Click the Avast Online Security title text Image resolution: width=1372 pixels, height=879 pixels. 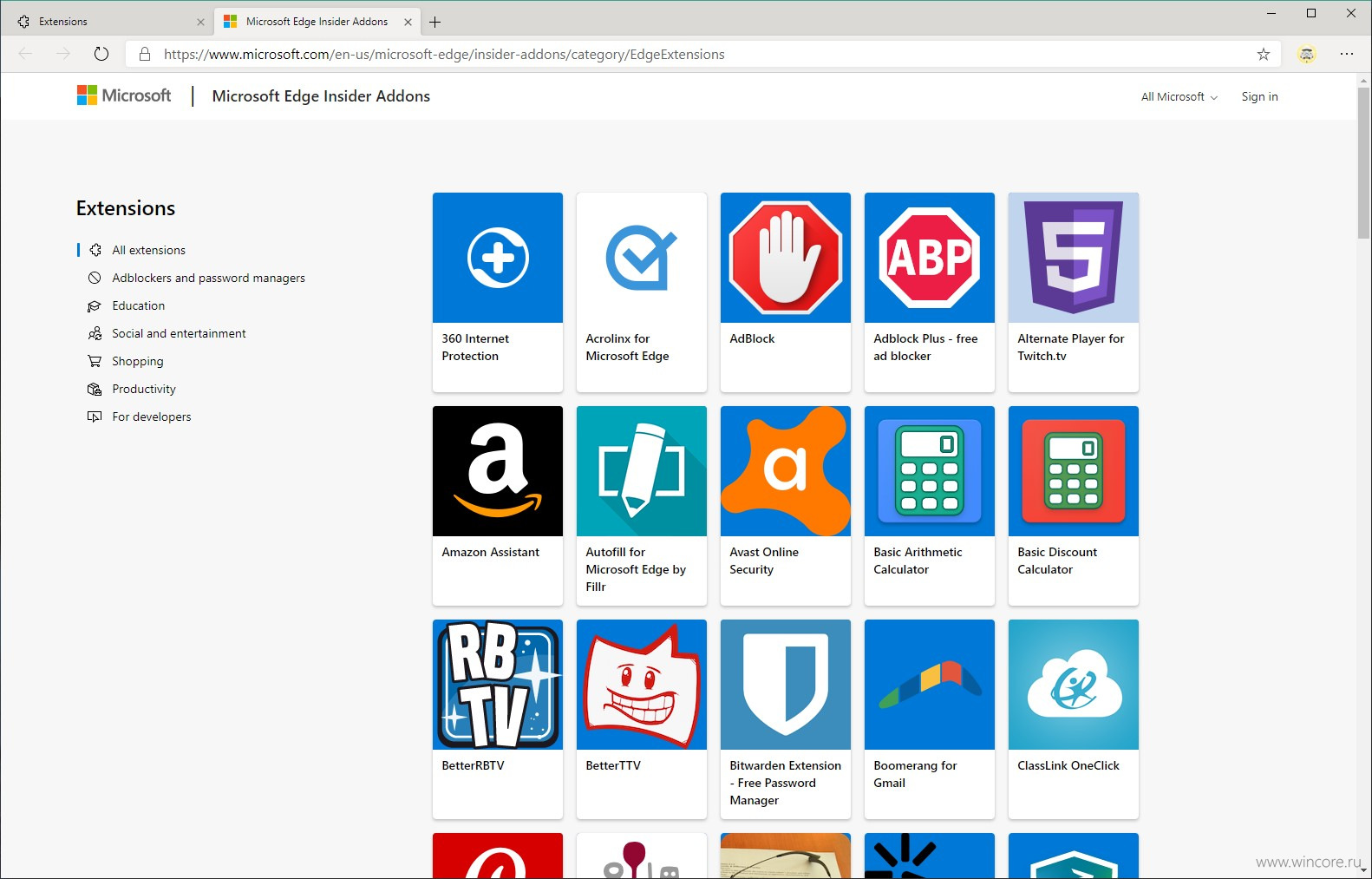(x=764, y=561)
